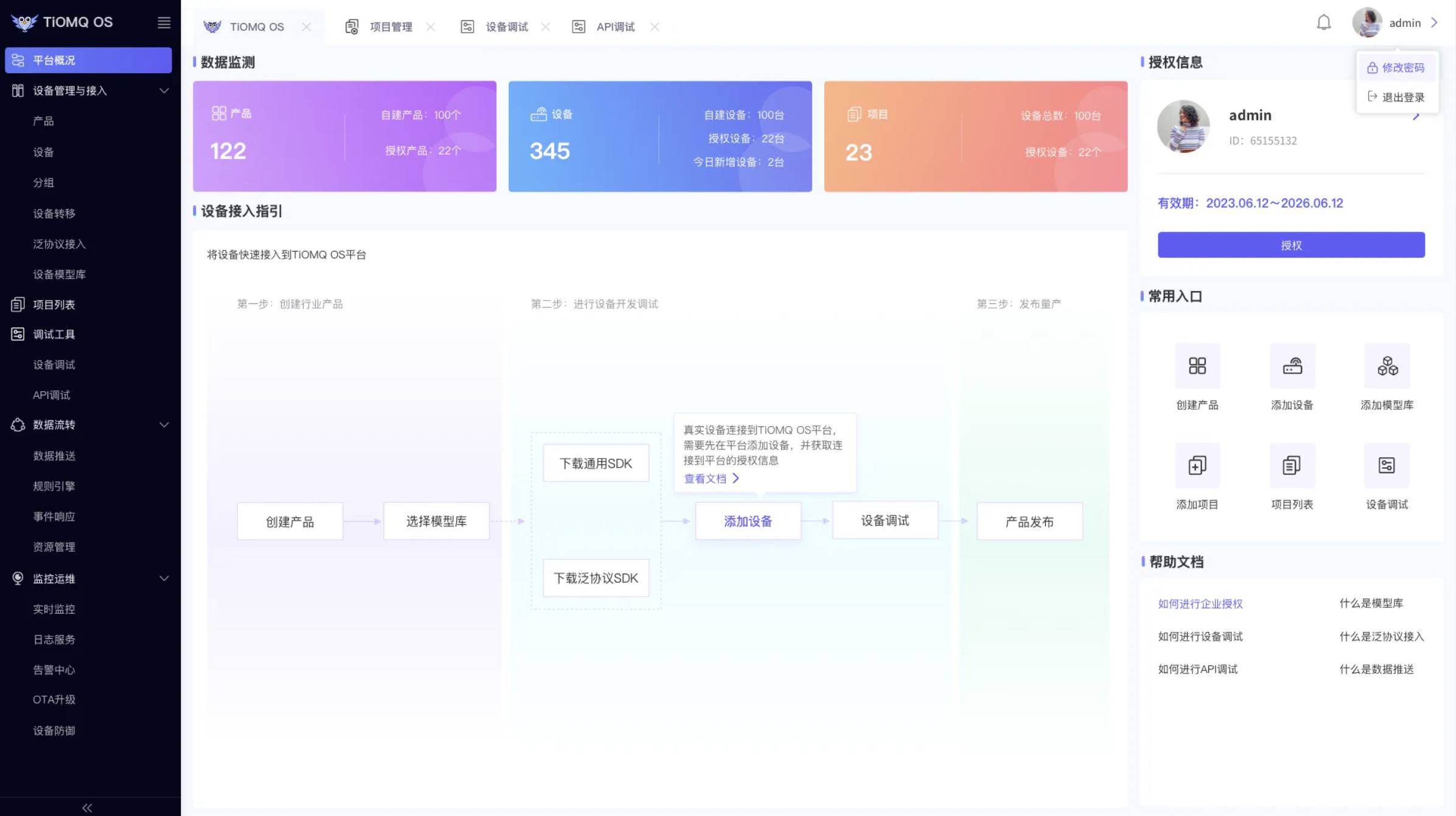Click the 数据流转 sidebar icon
Screen dimensions: 1456x816
pyautogui.click(x=18, y=424)
